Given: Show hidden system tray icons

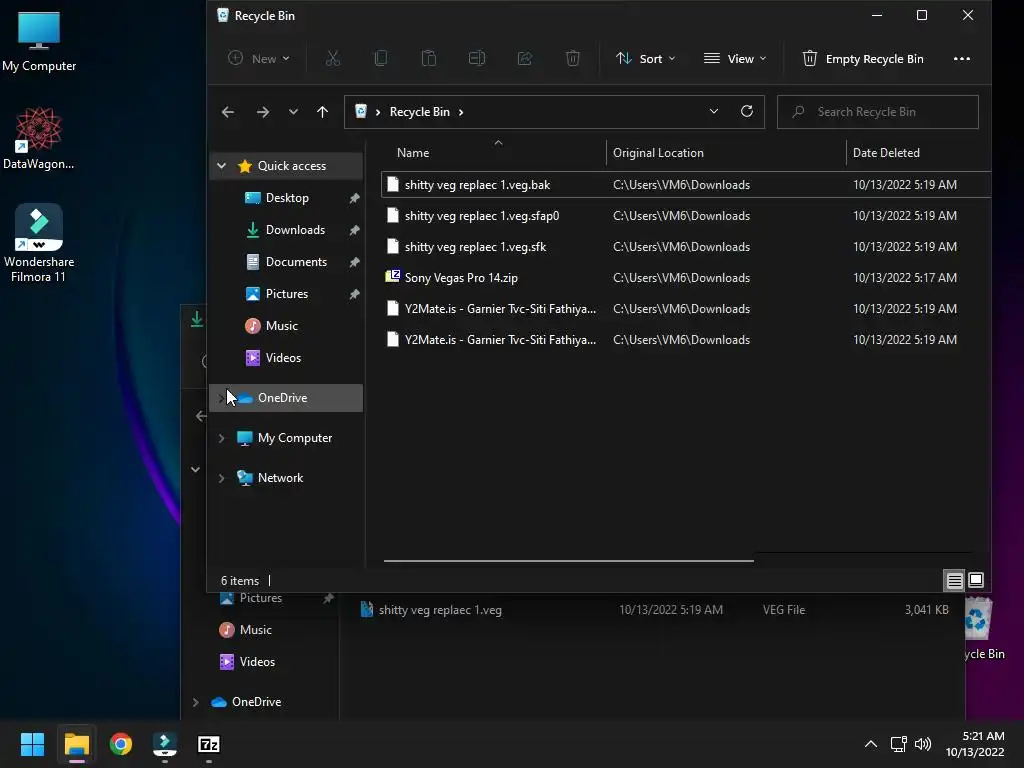Looking at the screenshot, I should tap(871, 744).
